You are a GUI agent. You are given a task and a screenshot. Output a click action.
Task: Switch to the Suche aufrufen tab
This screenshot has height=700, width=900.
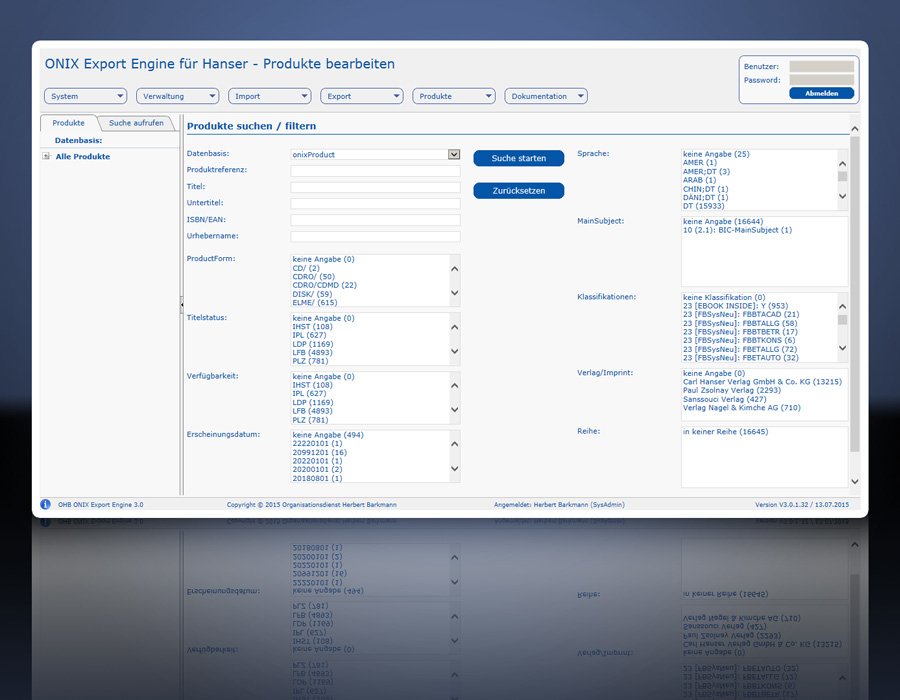click(x=136, y=123)
